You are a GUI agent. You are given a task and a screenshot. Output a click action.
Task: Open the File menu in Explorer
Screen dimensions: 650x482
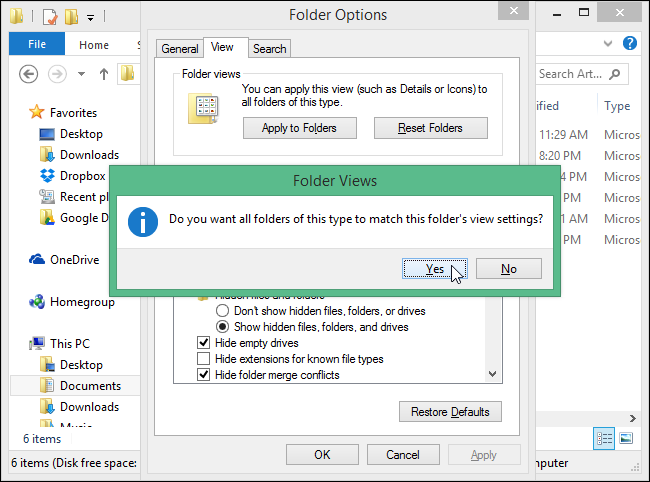click(x=37, y=44)
